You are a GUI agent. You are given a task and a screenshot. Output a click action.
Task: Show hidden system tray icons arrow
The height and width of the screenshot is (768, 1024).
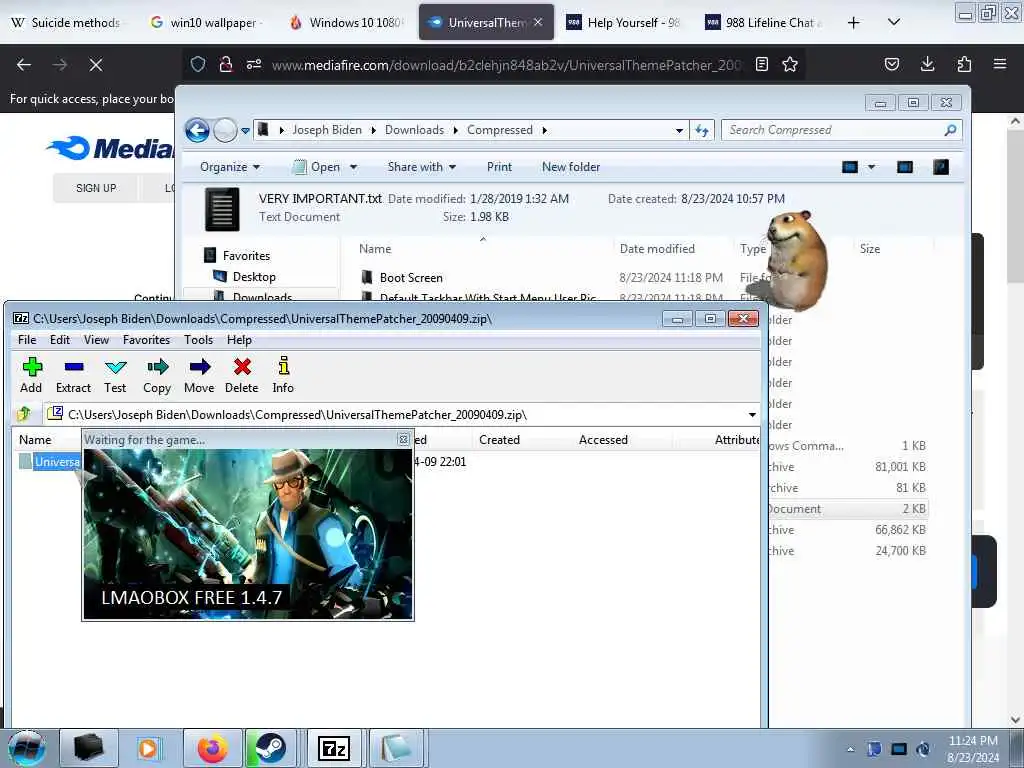point(850,749)
